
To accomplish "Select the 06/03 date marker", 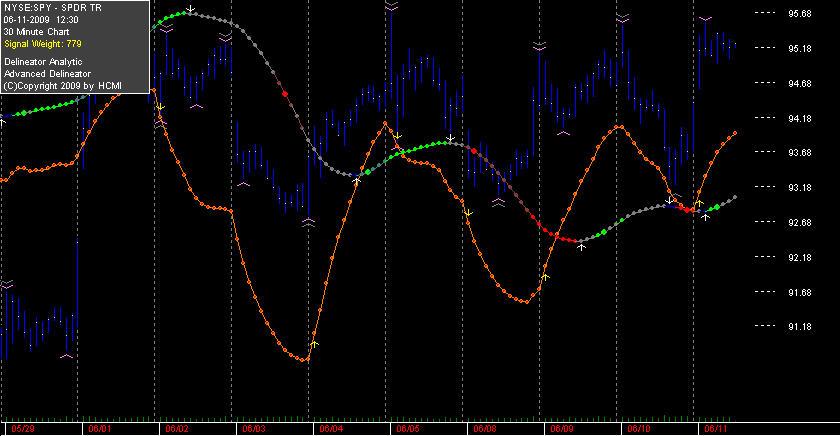I will (254, 429).
